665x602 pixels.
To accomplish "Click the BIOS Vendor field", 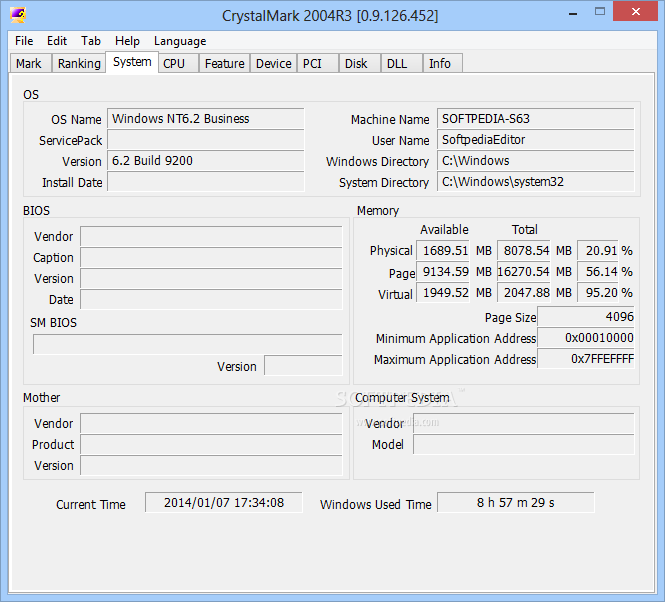I will pos(211,236).
